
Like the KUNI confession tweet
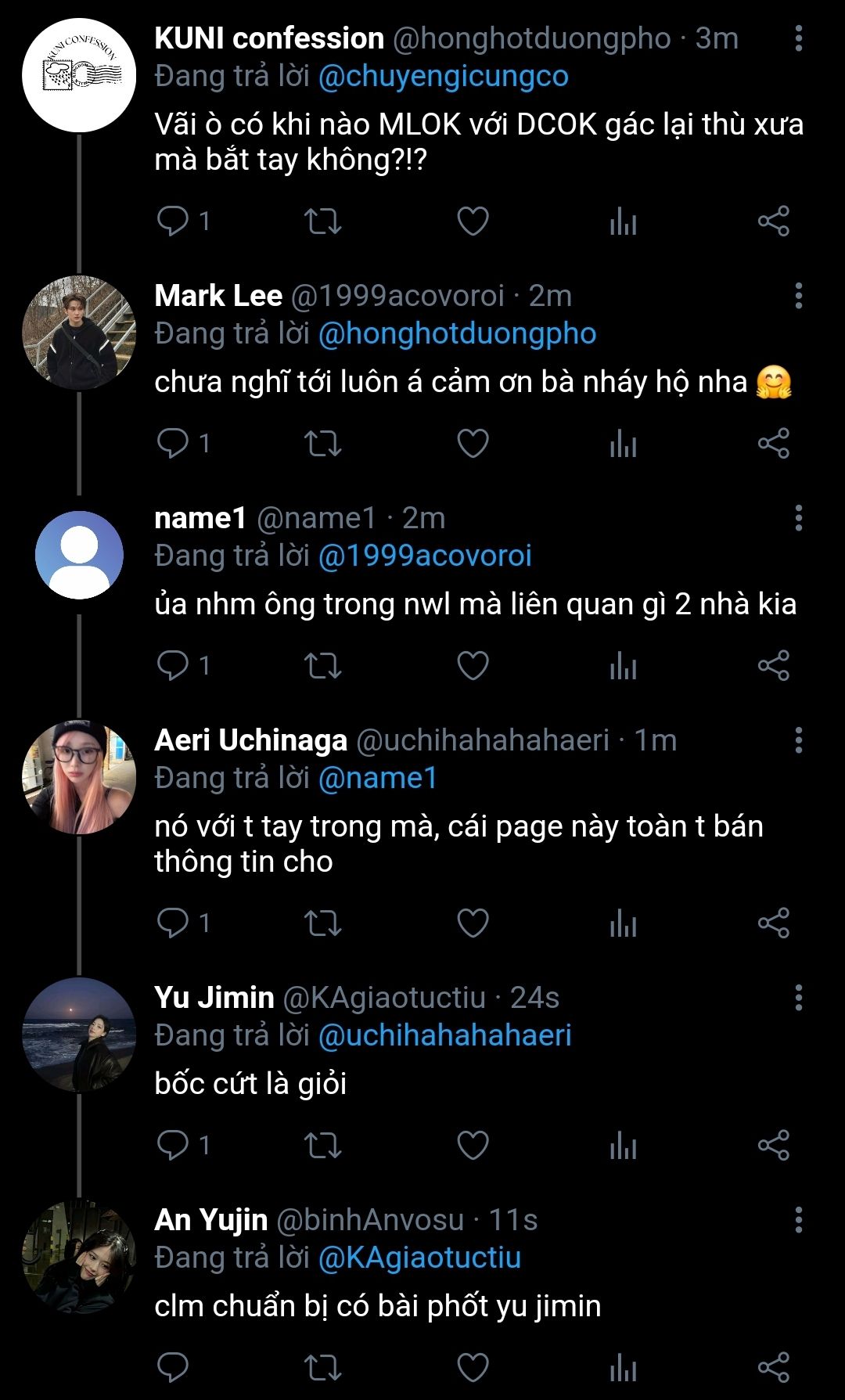pos(473,221)
